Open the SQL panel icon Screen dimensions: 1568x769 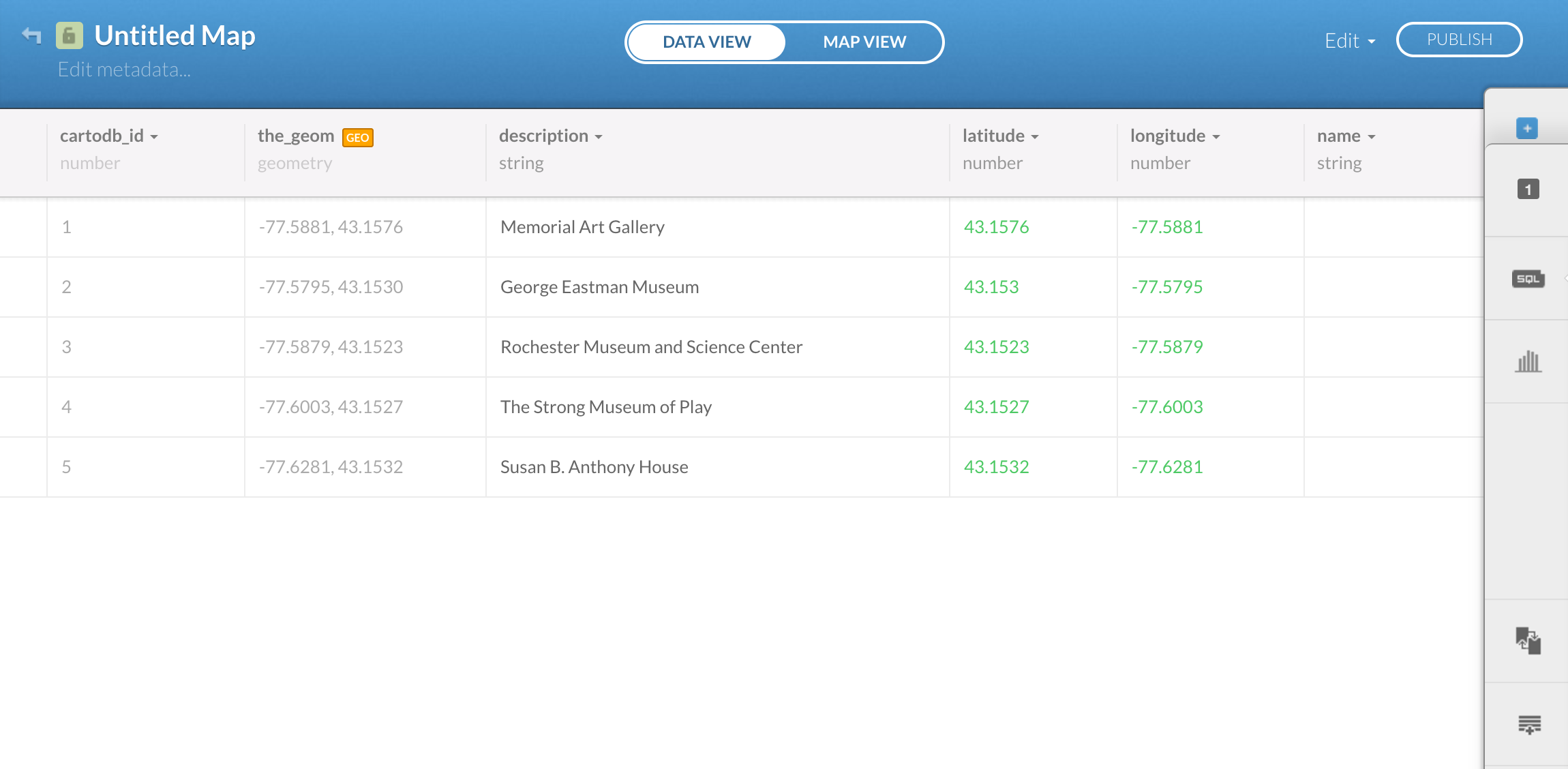pos(1528,279)
